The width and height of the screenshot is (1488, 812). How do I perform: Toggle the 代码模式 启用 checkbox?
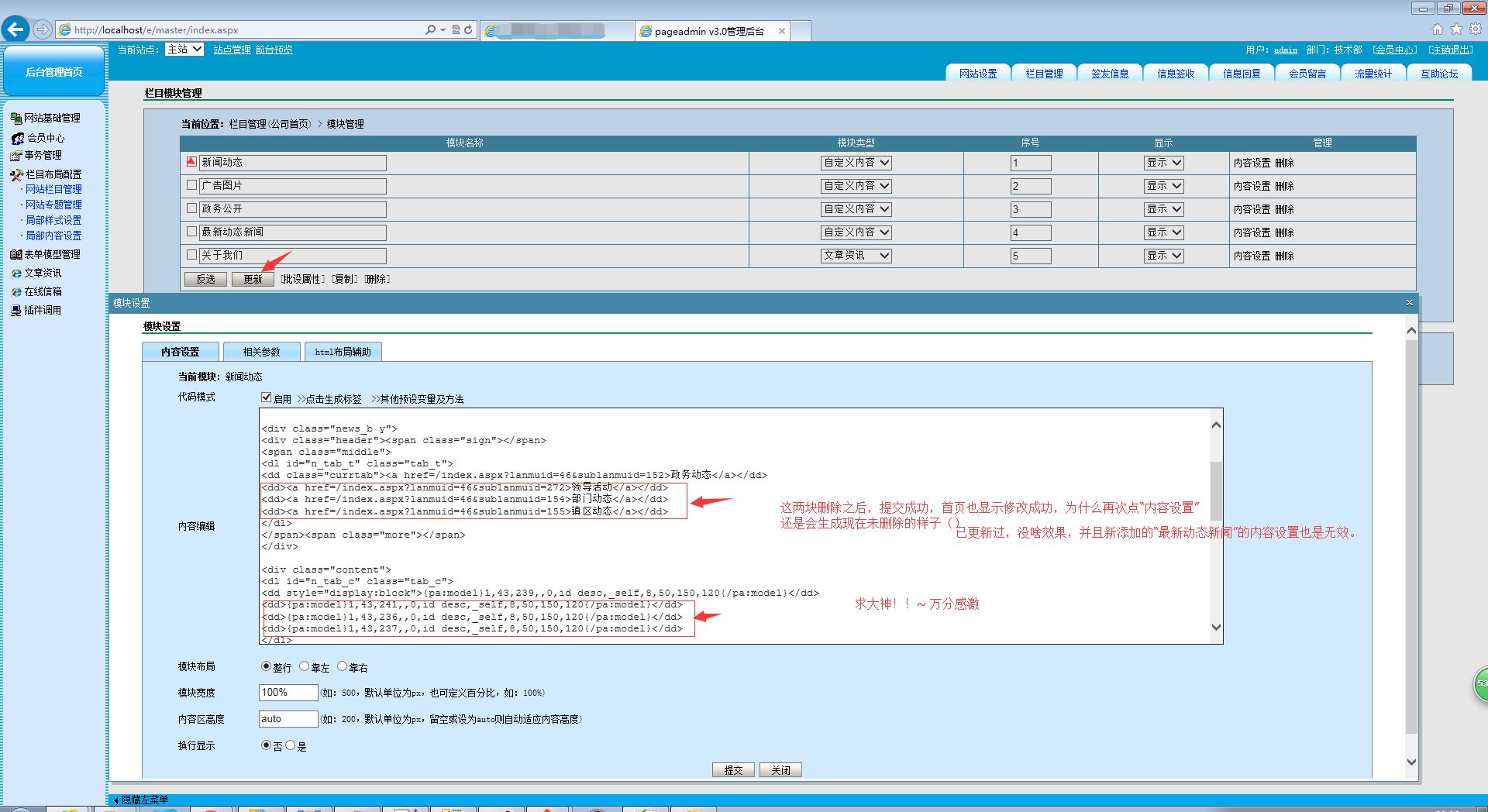[x=266, y=397]
